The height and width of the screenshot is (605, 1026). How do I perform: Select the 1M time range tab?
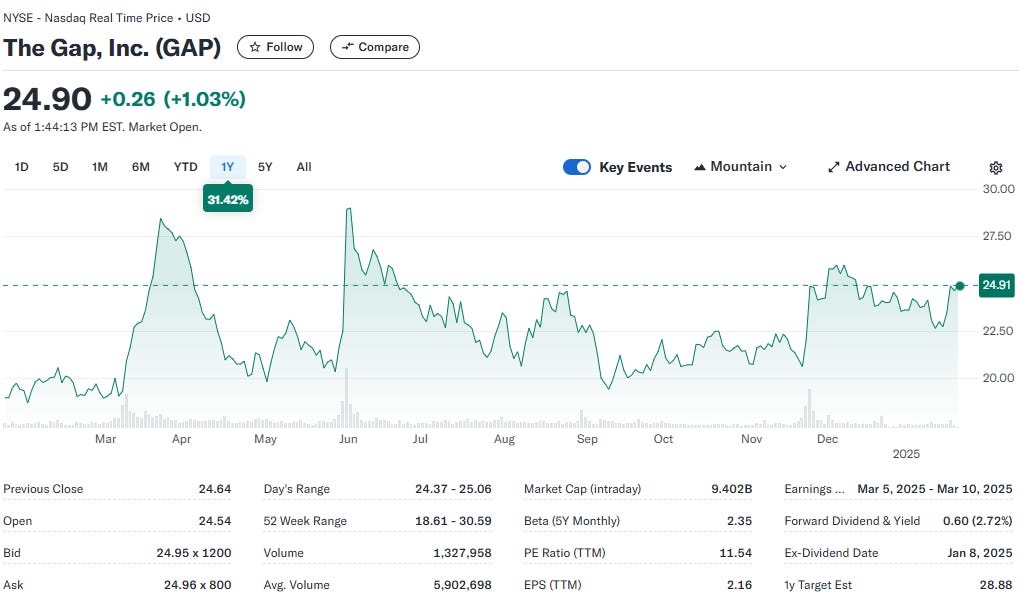[99, 167]
